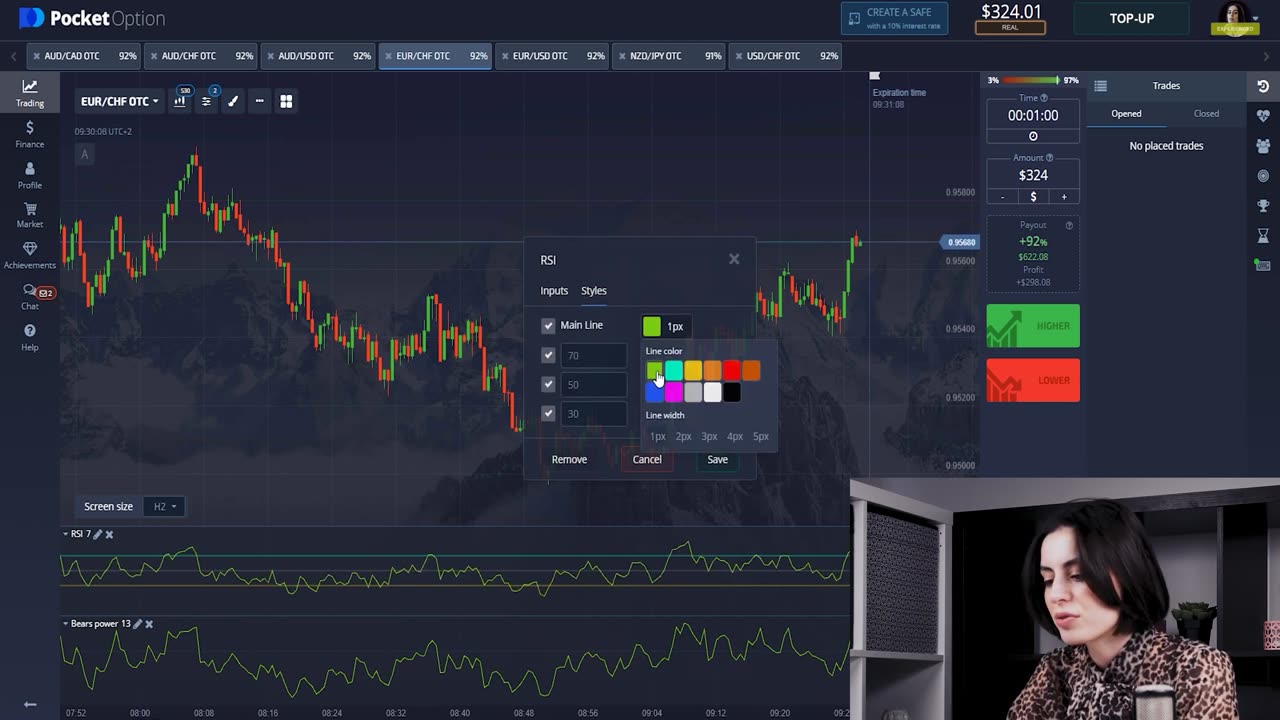Image resolution: width=1280 pixels, height=720 pixels.
Task: Open the hourglass pending trades icon
Action: pos(1263,236)
